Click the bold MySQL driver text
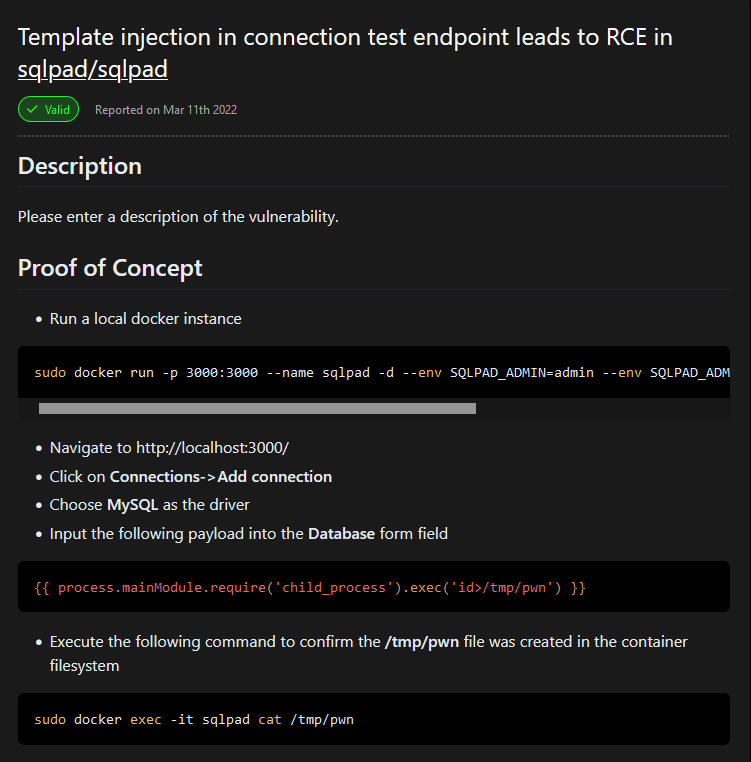Image resolution: width=751 pixels, height=762 pixels. pyautogui.click(x=133, y=505)
